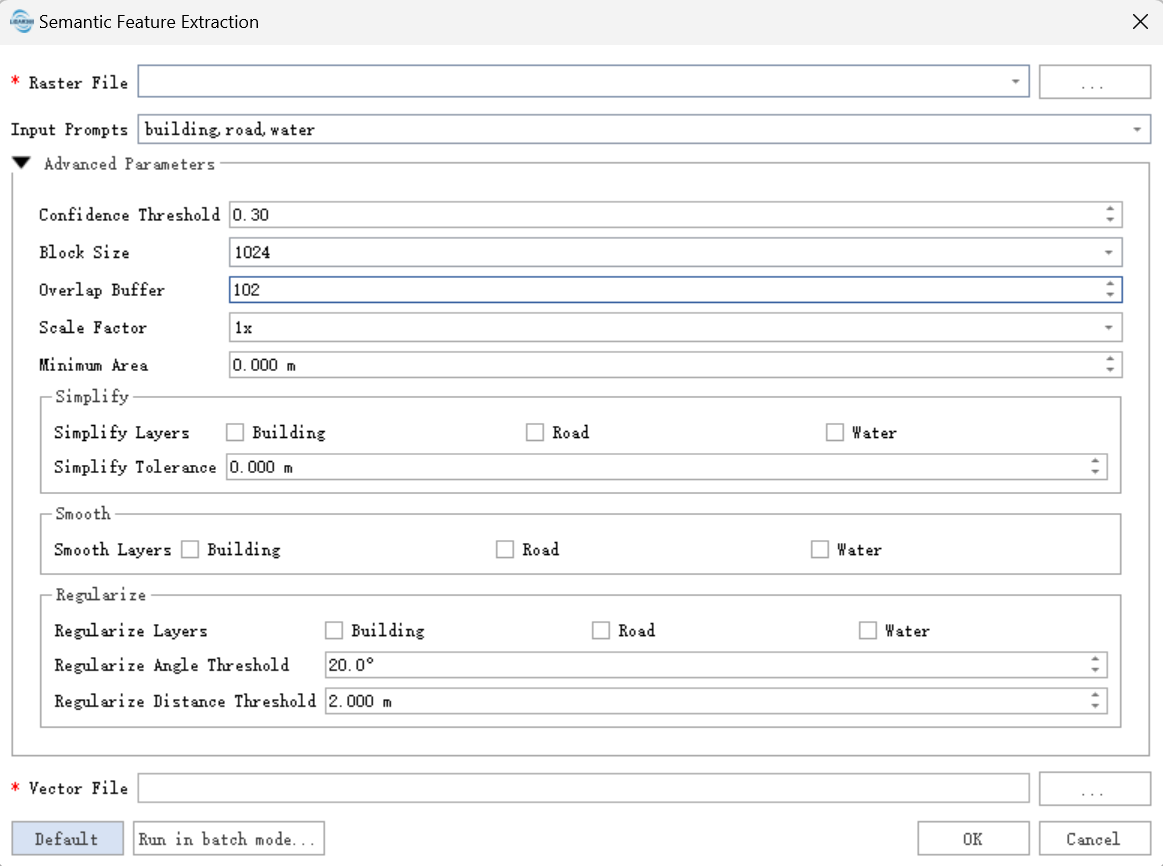Reset parameters with the Default button
1163x866 pixels.
click(x=67, y=839)
